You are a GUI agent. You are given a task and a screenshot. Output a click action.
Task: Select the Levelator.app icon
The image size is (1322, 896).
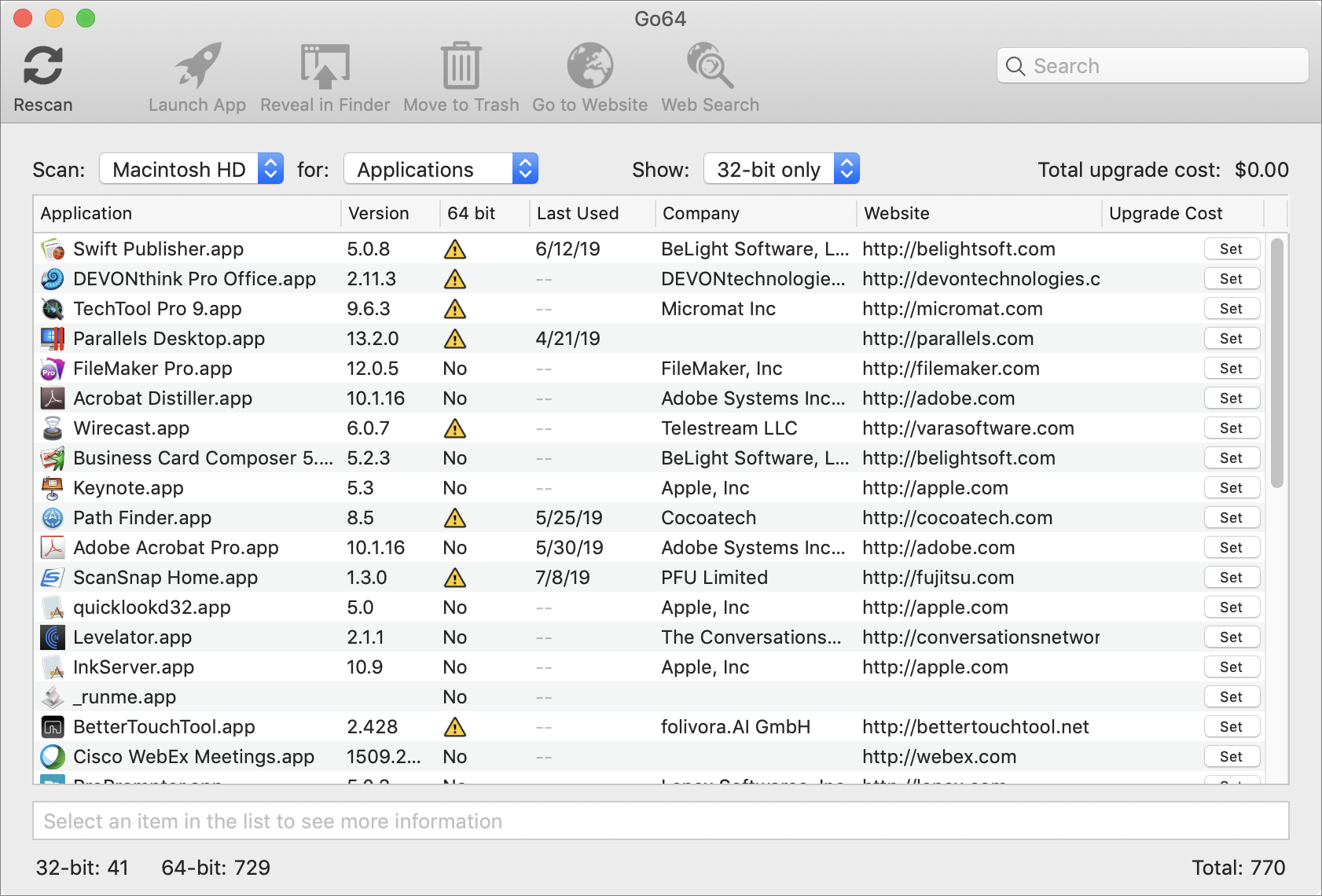click(x=53, y=637)
